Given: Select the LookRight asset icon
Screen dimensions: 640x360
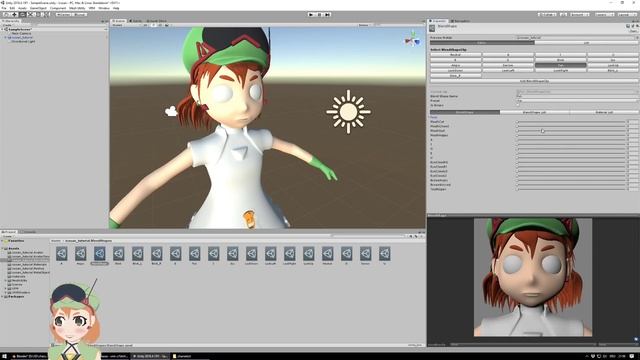Looking at the screenshot, I should (x=289, y=256).
